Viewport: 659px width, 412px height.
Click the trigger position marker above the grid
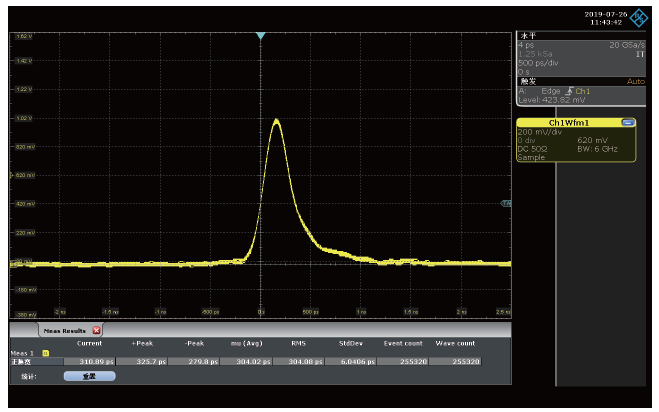click(260, 36)
